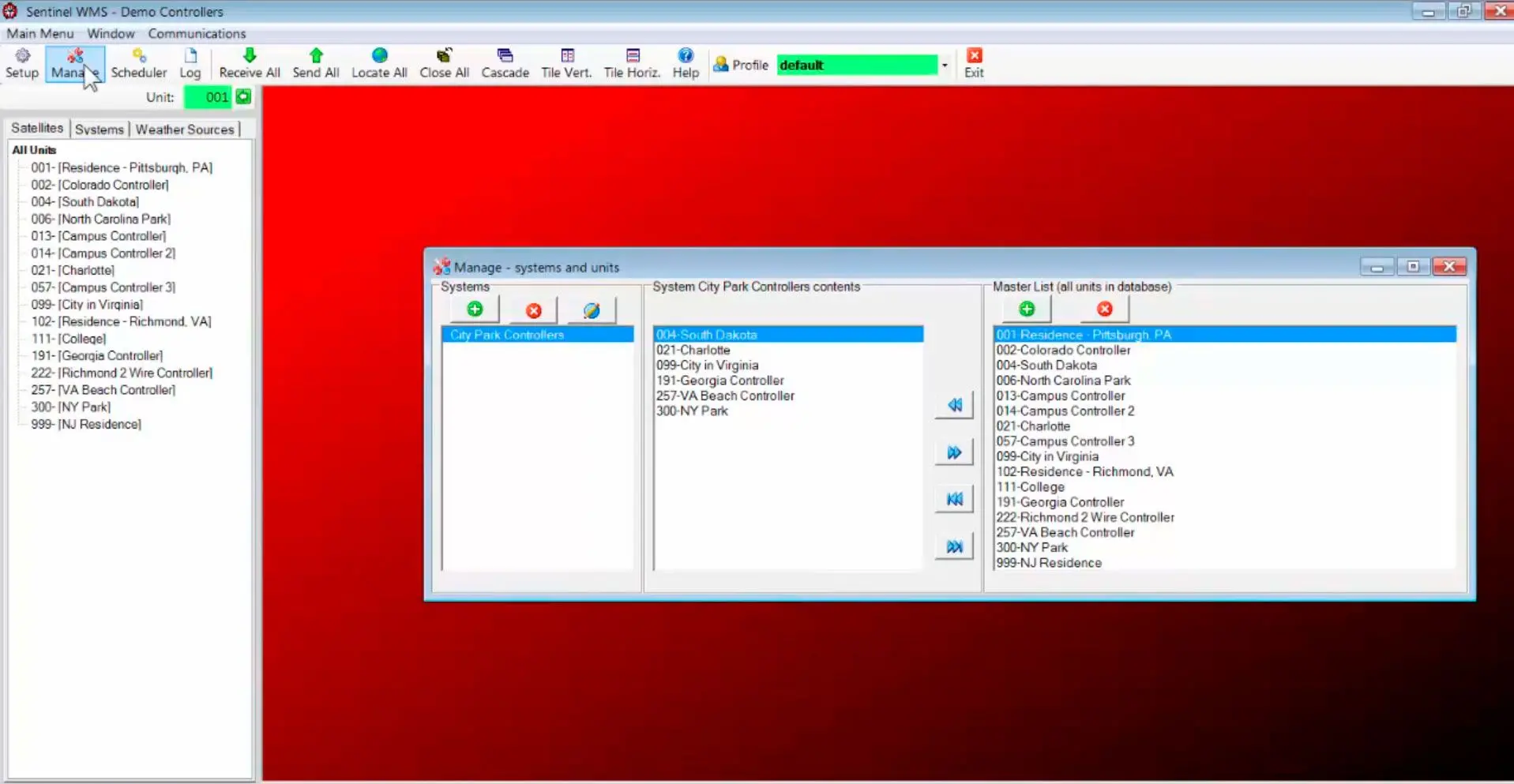Screen dimensions: 1514x784
Task: Open the Setup tool in toolbar
Action: (x=22, y=62)
